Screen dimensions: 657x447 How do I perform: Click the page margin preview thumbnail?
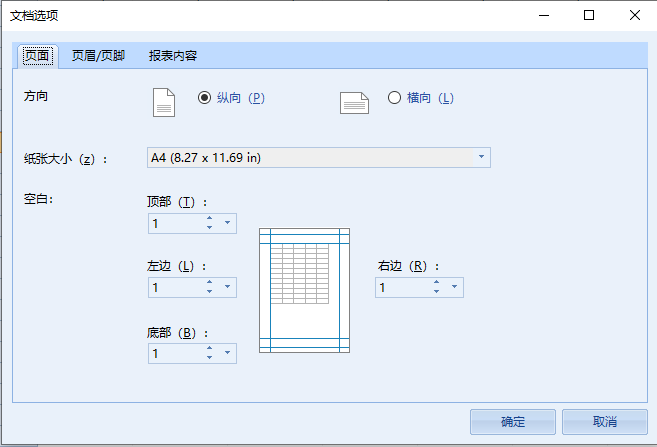(304, 290)
